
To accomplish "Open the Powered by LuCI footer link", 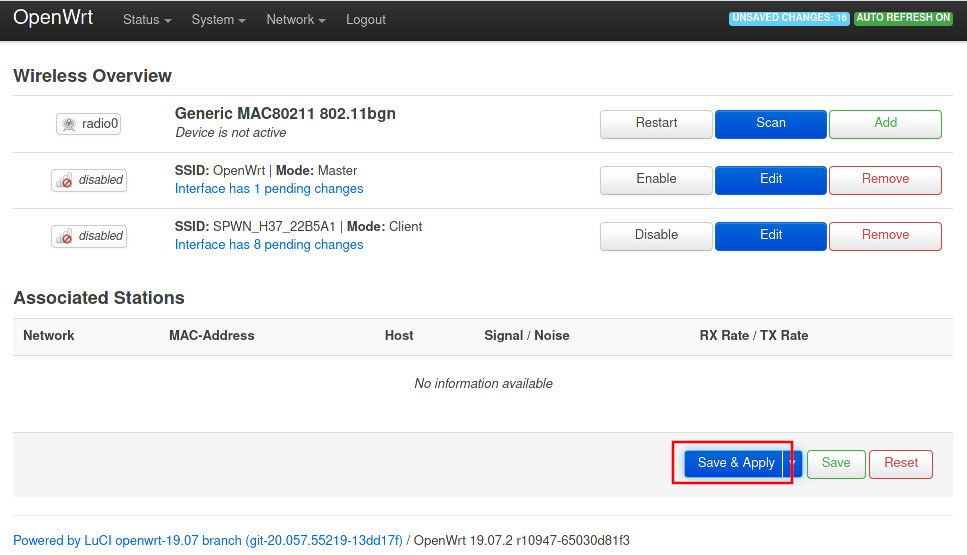I will (x=208, y=541).
